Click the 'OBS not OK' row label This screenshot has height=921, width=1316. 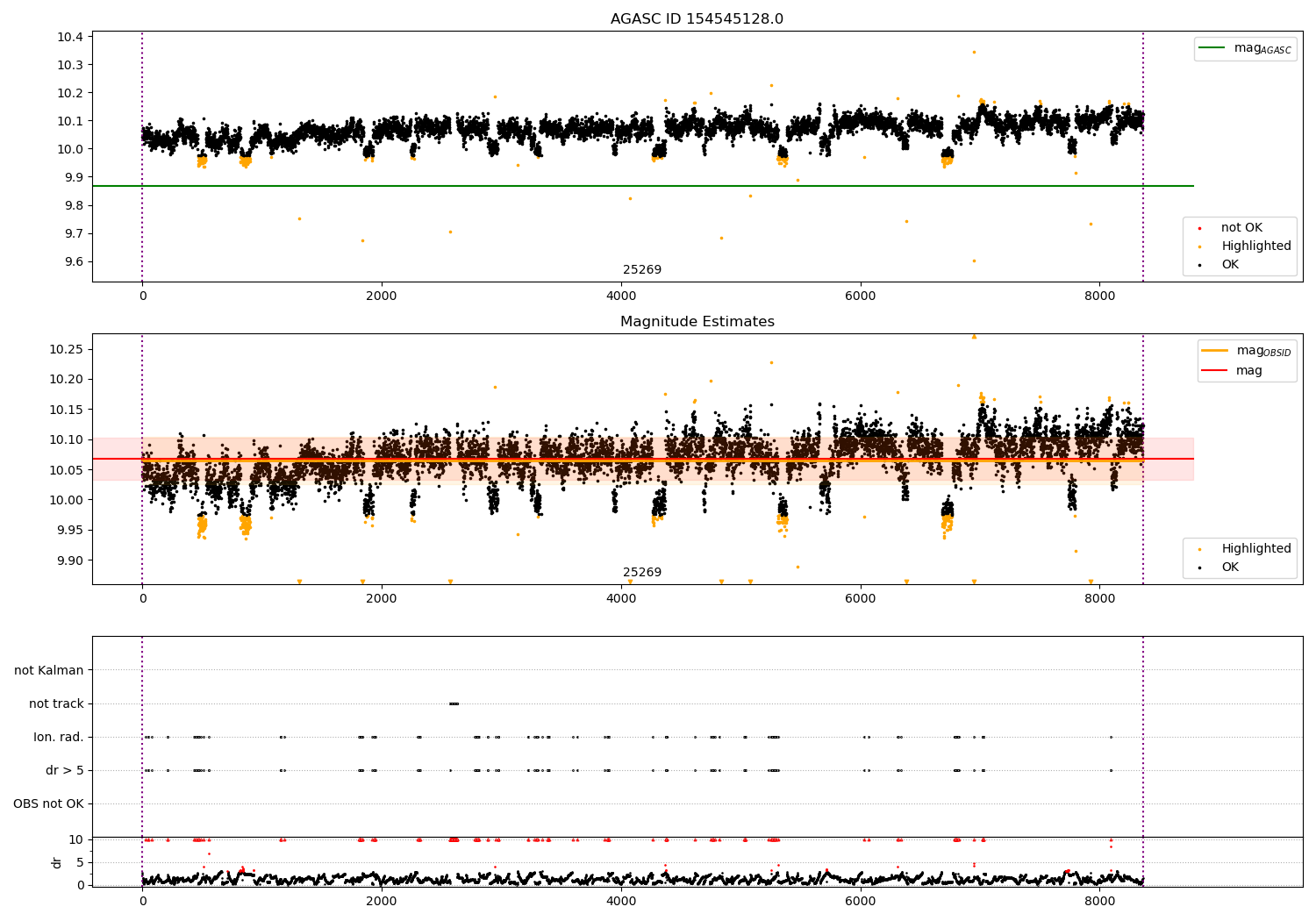tap(49, 804)
